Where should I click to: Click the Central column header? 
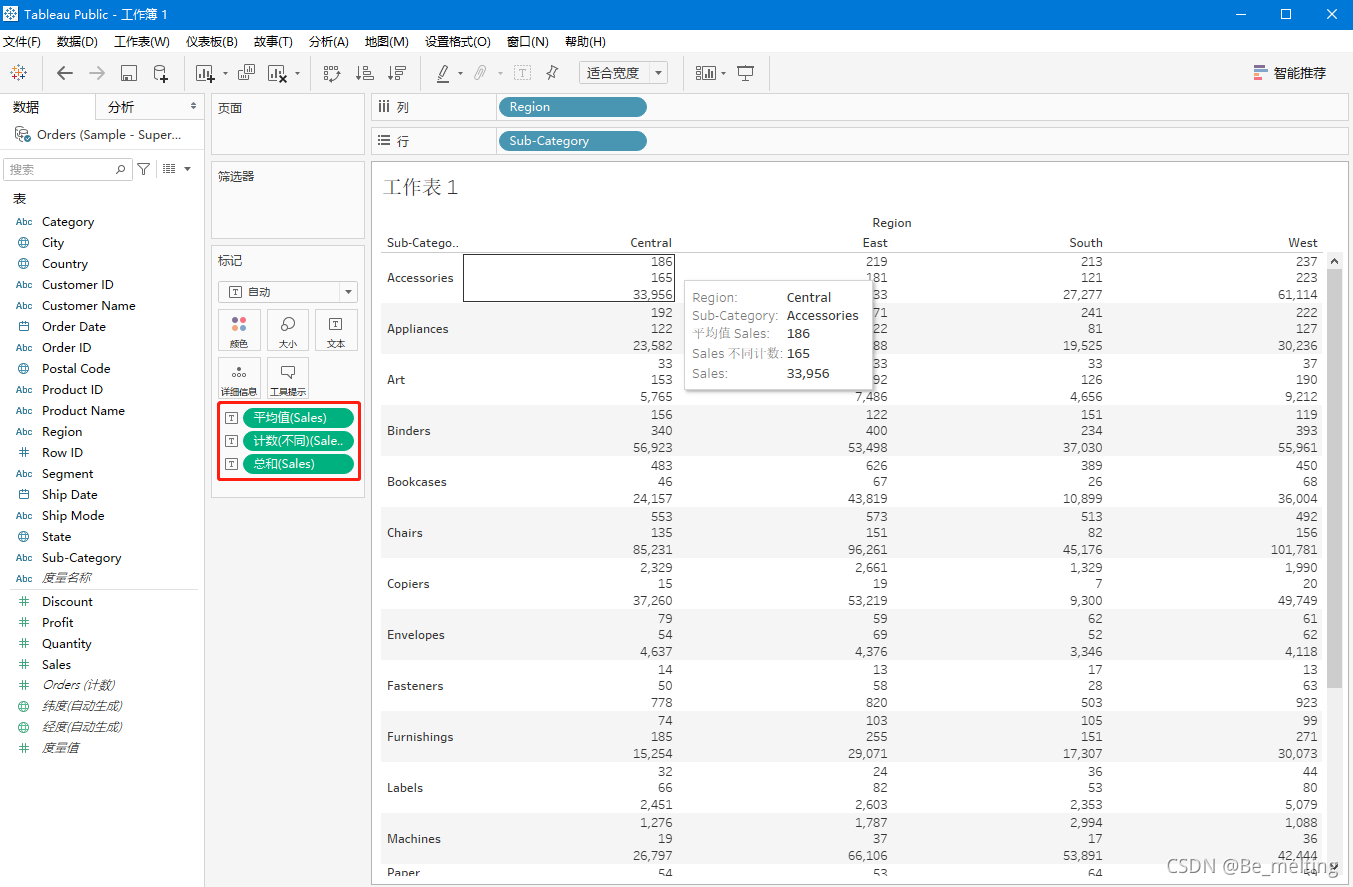pyautogui.click(x=651, y=243)
